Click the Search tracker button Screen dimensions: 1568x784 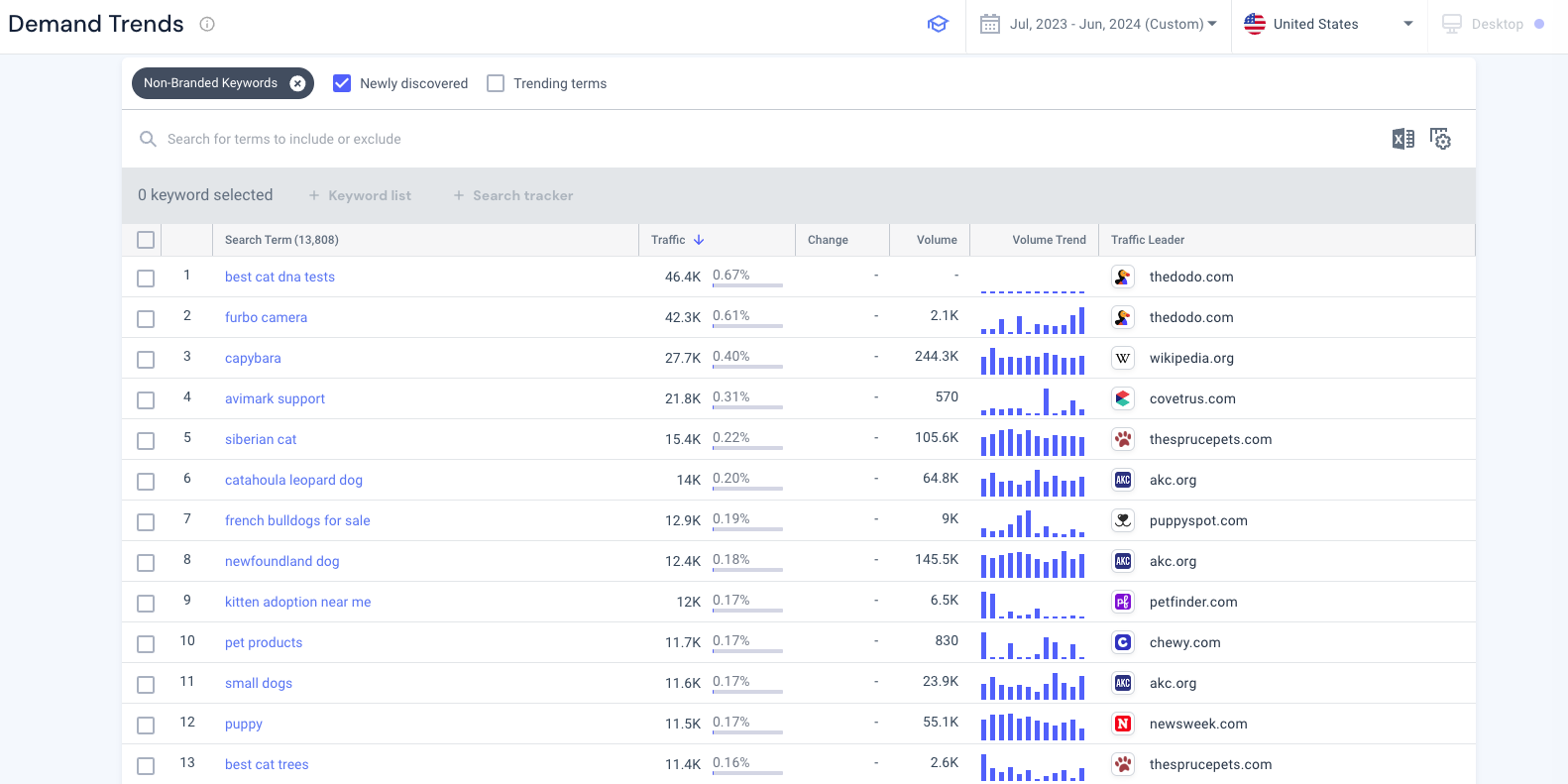513,195
